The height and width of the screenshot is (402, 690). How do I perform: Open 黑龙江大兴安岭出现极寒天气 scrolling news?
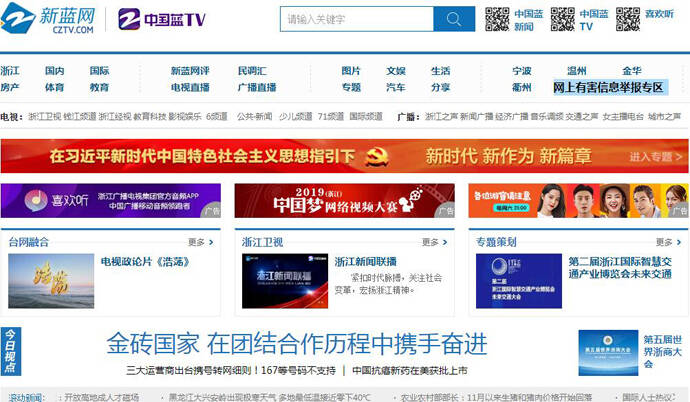point(270,397)
